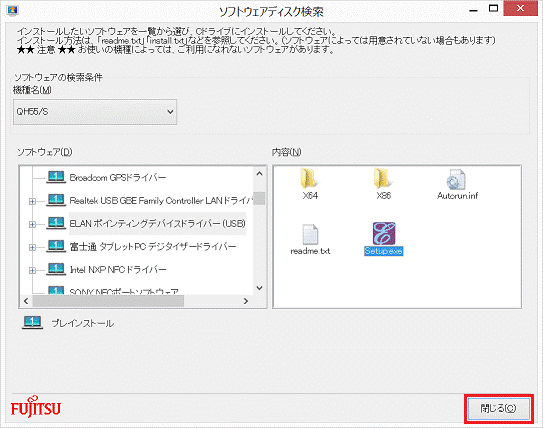Minimize the ソフトウェアディスク検索 window
The image size is (543, 428).
pyautogui.click(x=473, y=10)
